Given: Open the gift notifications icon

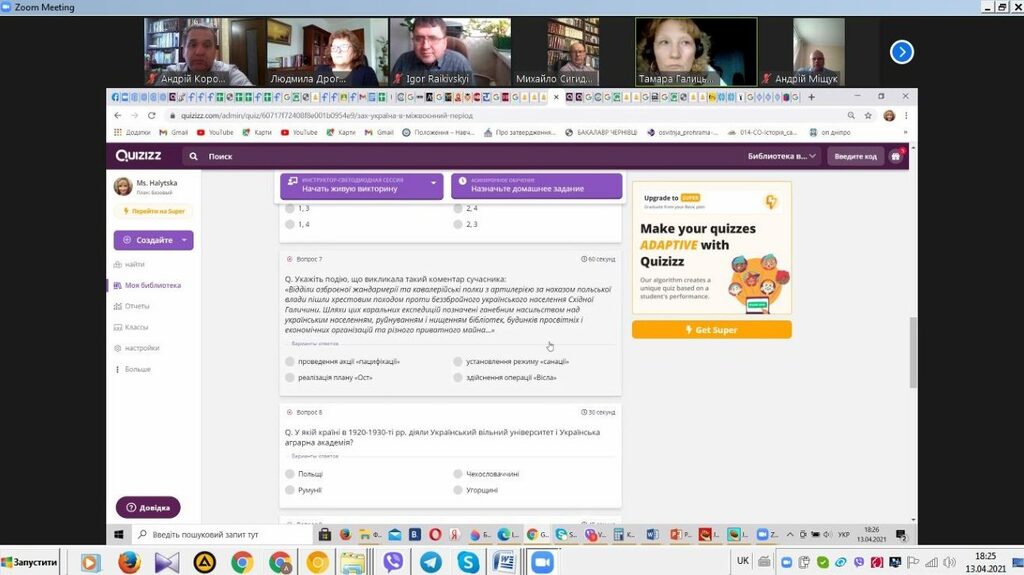Looking at the screenshot, I should click(x=896, y=156).
